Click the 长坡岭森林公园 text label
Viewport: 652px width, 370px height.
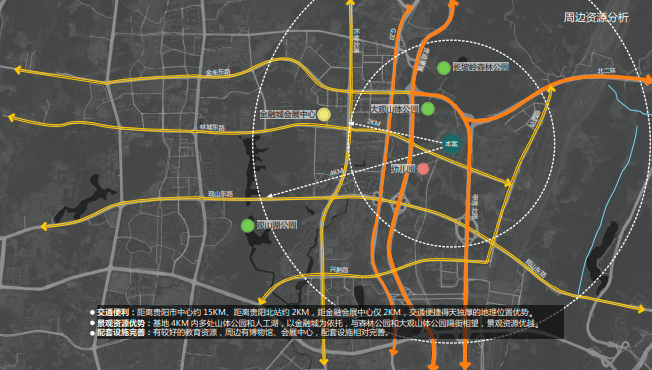pyautogui.click(x=481, y=67)
